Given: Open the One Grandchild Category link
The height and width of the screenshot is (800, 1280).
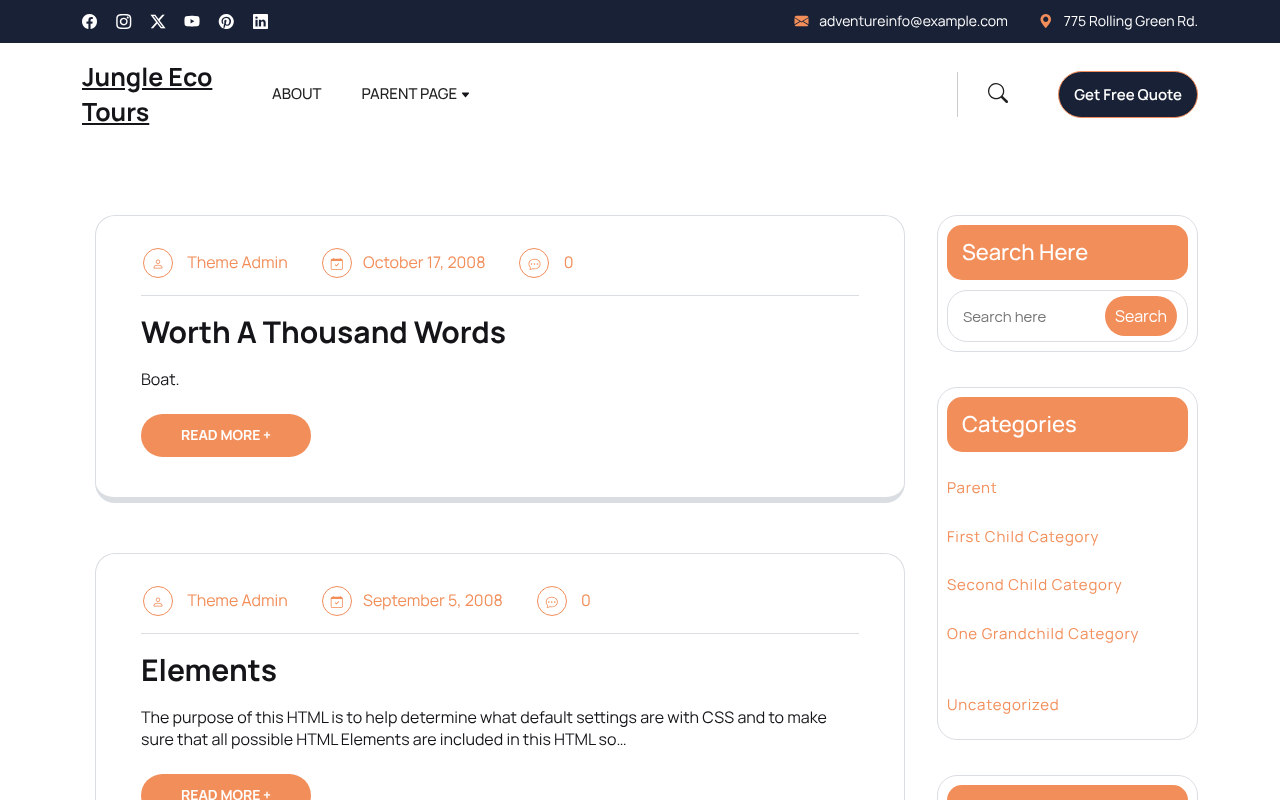Looking at the screenshot, I should [1043, 633].
